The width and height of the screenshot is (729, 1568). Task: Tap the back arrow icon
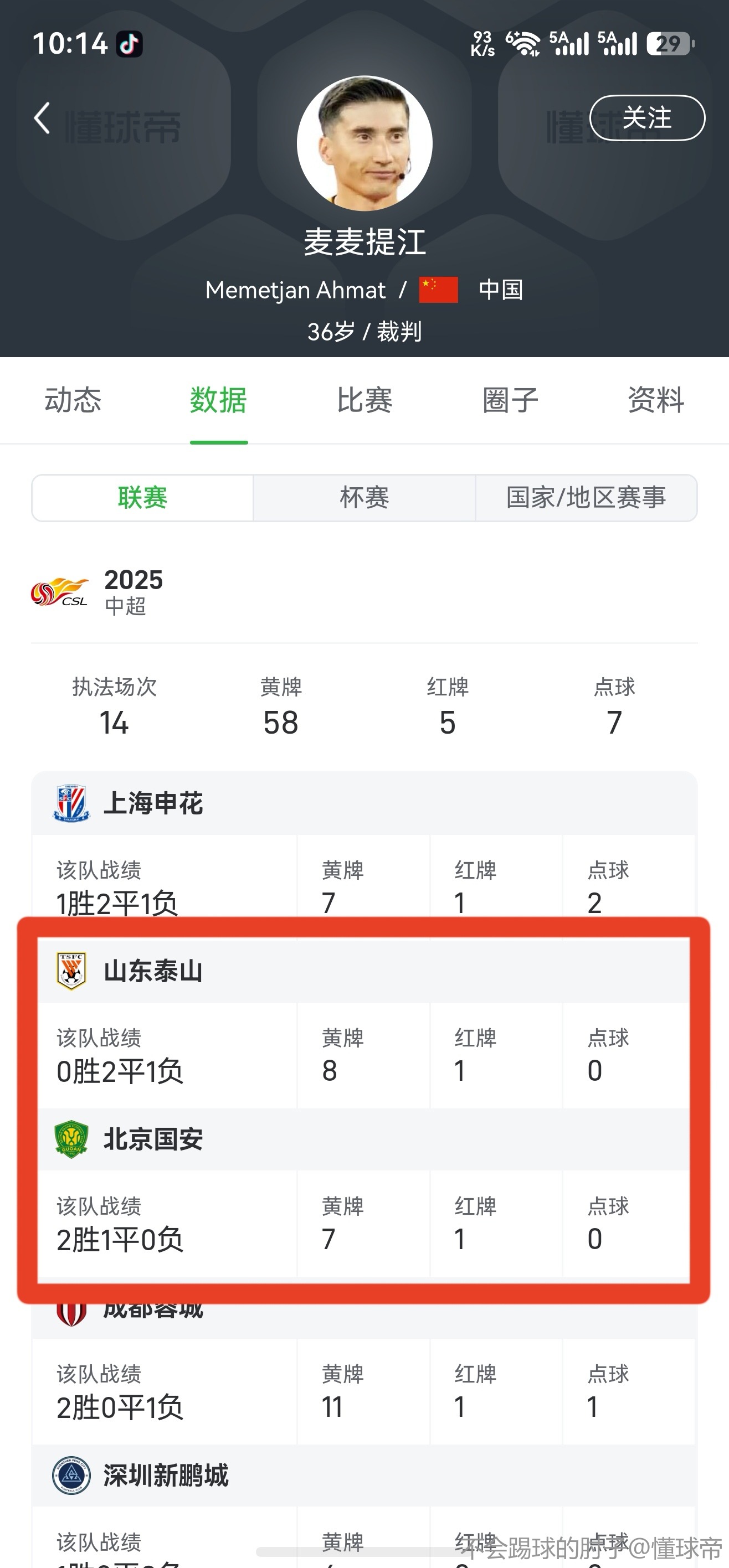coord(42,118)
